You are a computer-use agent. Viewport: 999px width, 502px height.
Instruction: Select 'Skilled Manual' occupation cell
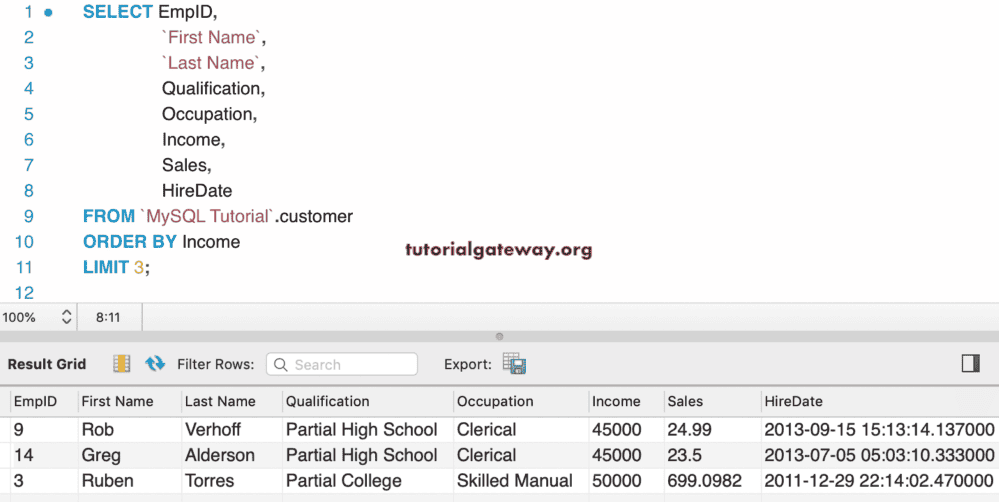pos(515,481)
